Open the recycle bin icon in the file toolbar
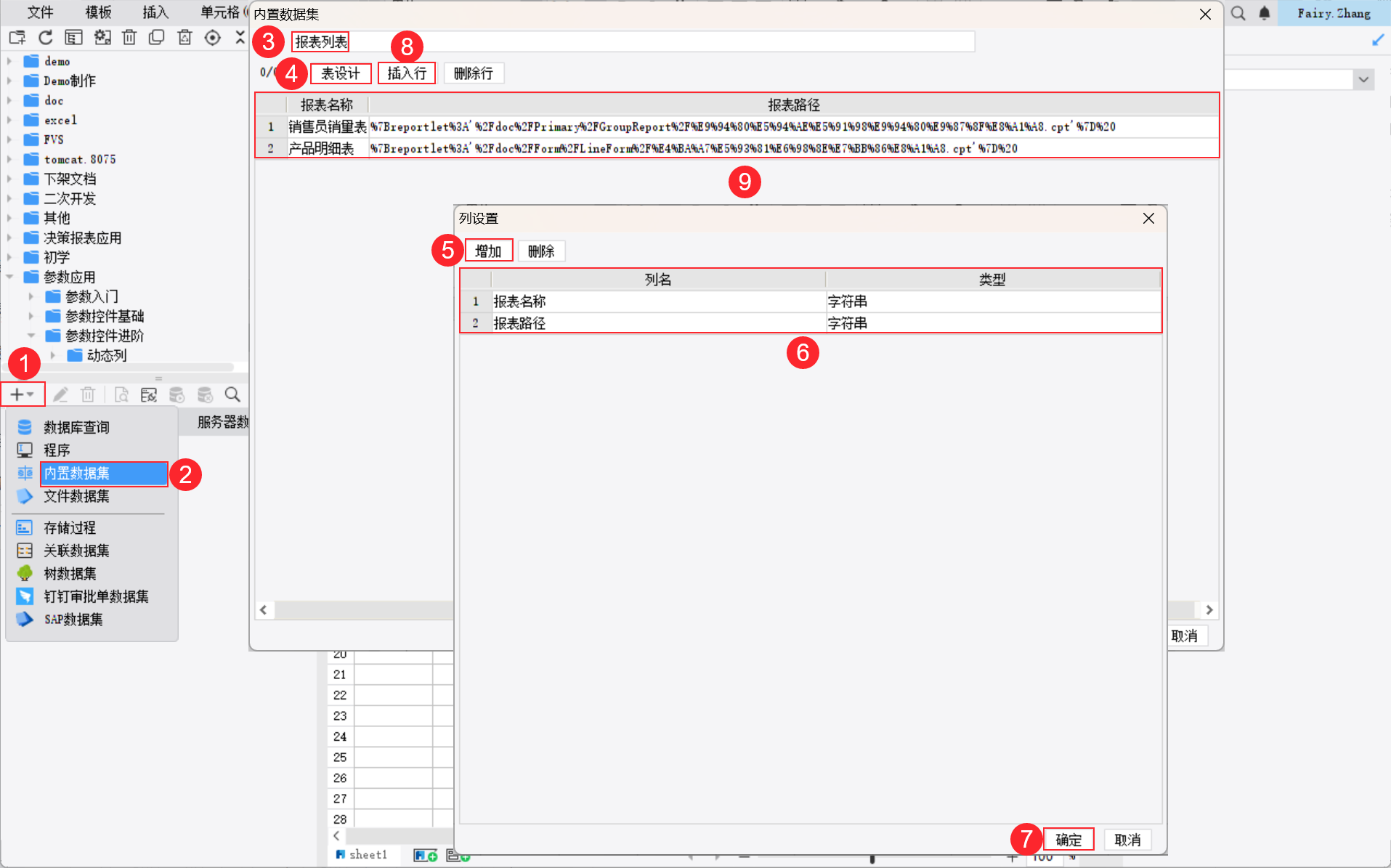 [184, 38]
